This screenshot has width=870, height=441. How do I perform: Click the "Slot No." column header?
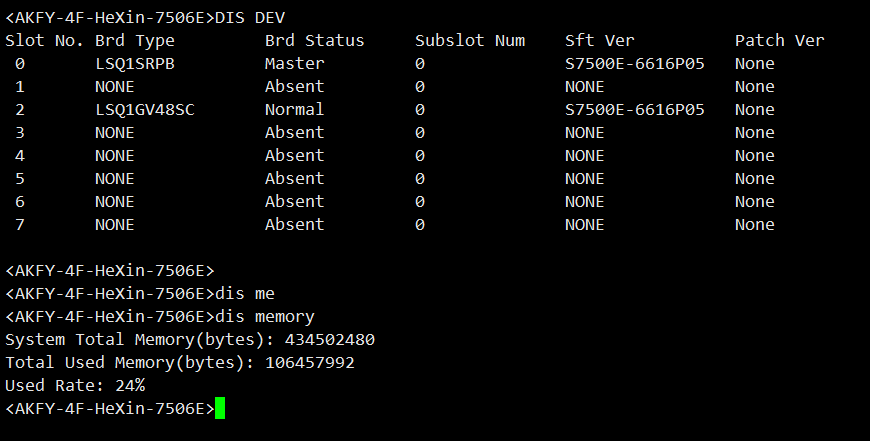click(x=45, y=41)
